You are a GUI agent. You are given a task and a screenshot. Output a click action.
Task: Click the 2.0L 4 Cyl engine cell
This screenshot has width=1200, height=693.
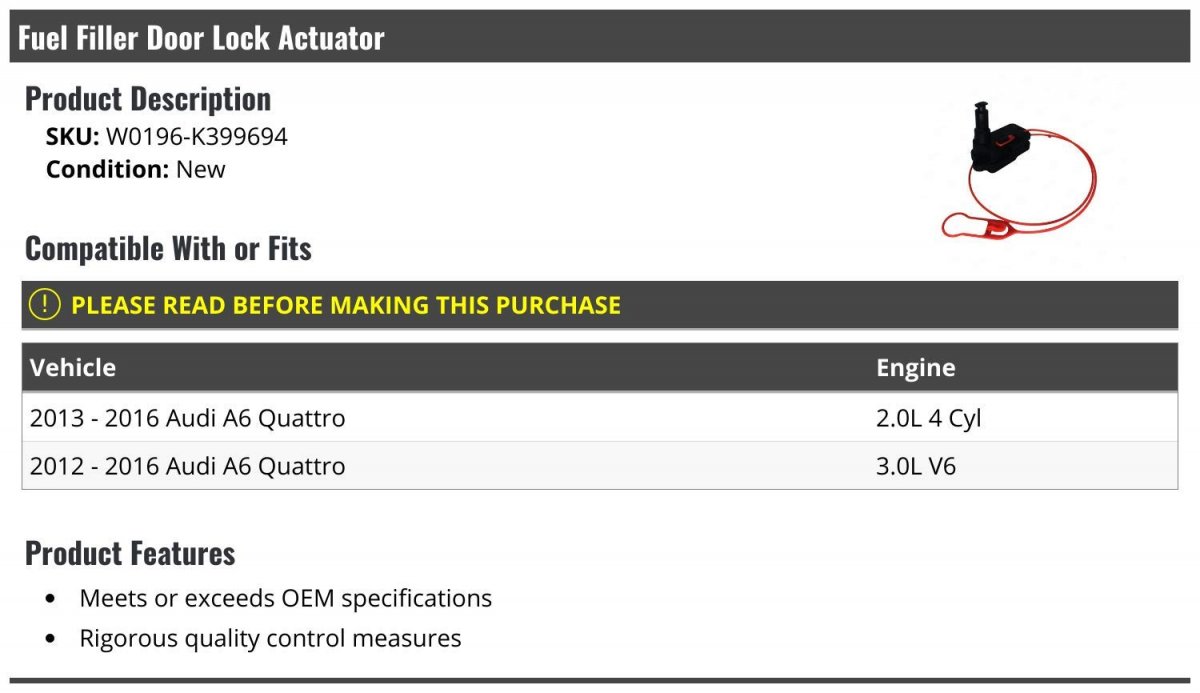pos(928,418)
